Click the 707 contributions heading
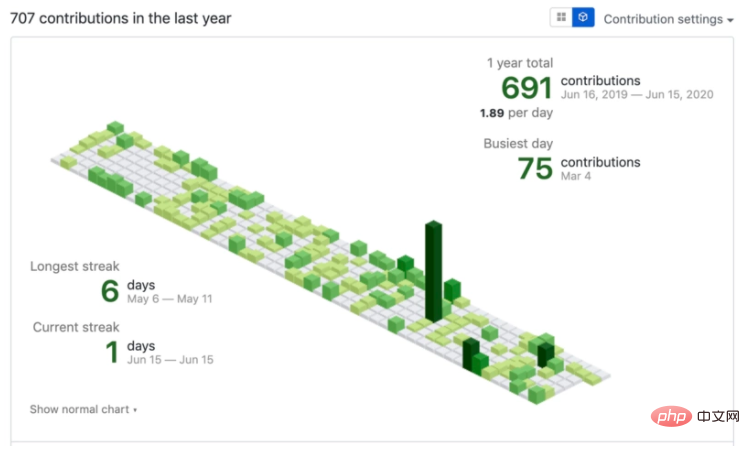 click(121, 18)
